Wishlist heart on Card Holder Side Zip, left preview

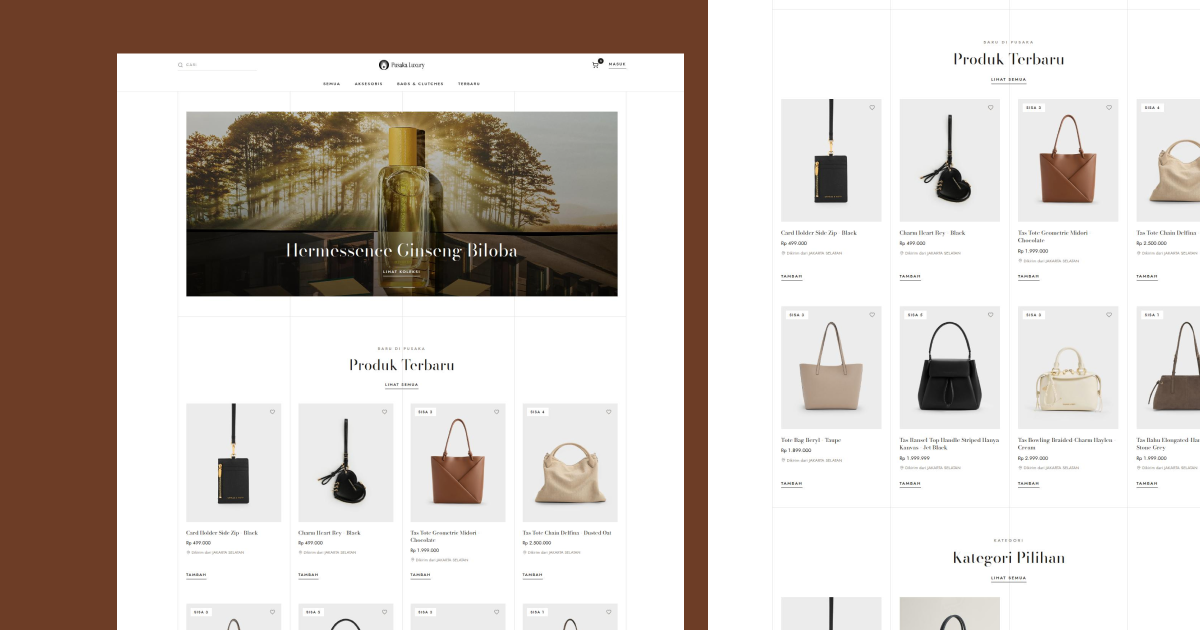pyautogui.click(x=272, y=412)
